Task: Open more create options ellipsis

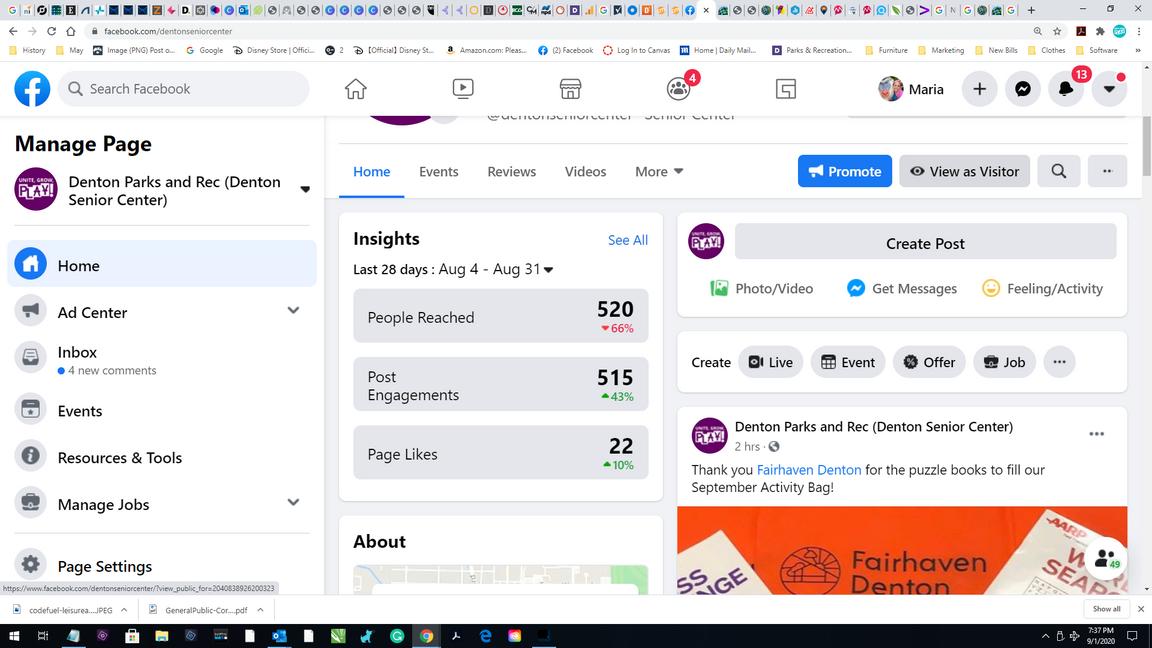Action: [1059, 362]
